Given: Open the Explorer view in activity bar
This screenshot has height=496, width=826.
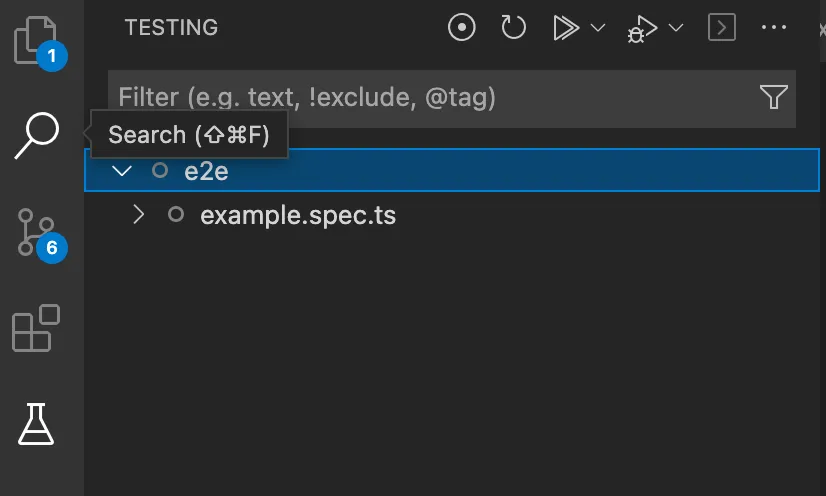Looking at the screenshot, I should click(36, 41).
